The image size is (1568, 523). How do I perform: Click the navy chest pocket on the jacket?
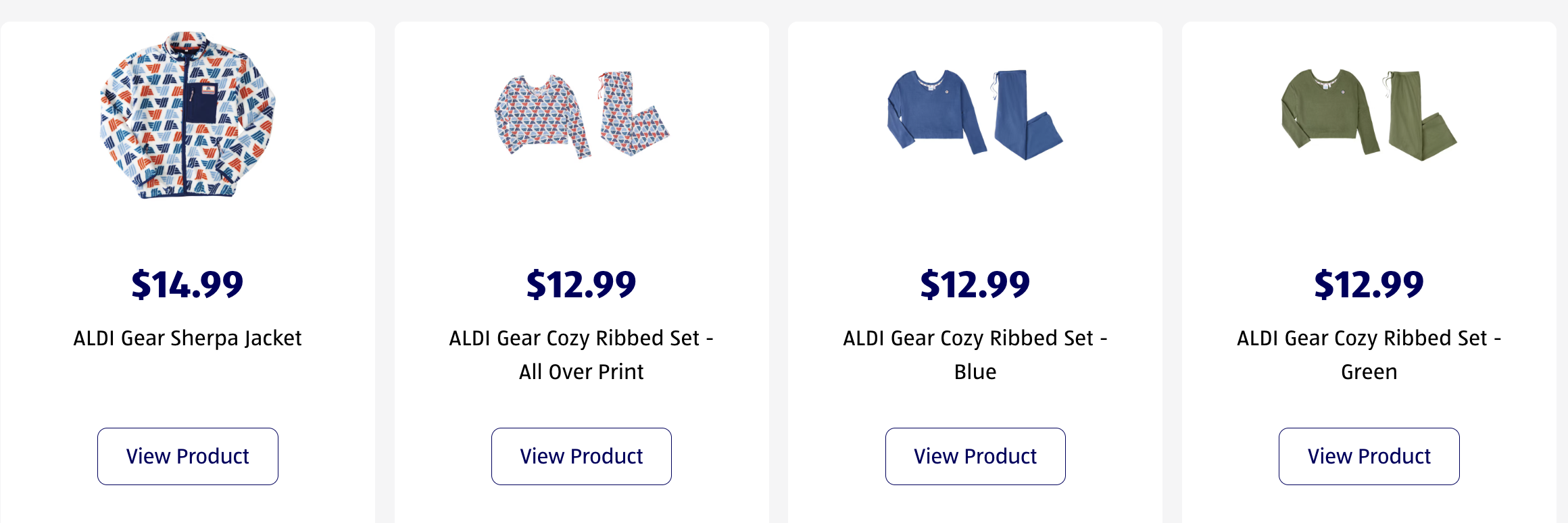click(x=200, y=103)
